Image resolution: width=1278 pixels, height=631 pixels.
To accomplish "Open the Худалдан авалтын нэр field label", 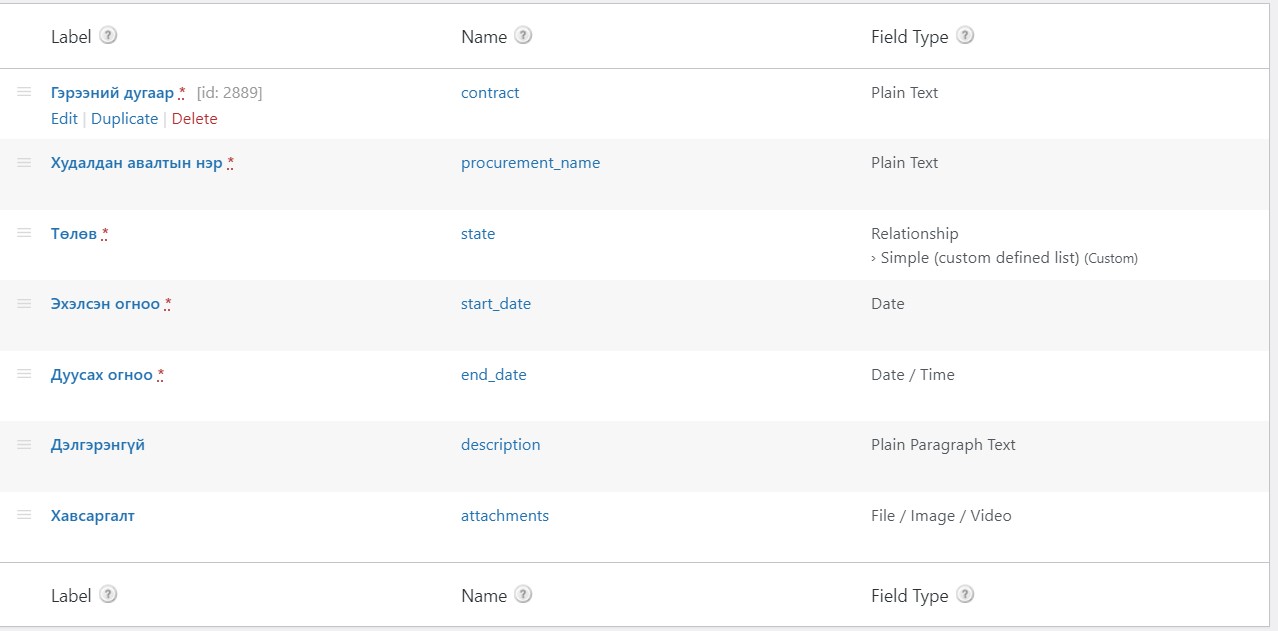I will [136, 163].
